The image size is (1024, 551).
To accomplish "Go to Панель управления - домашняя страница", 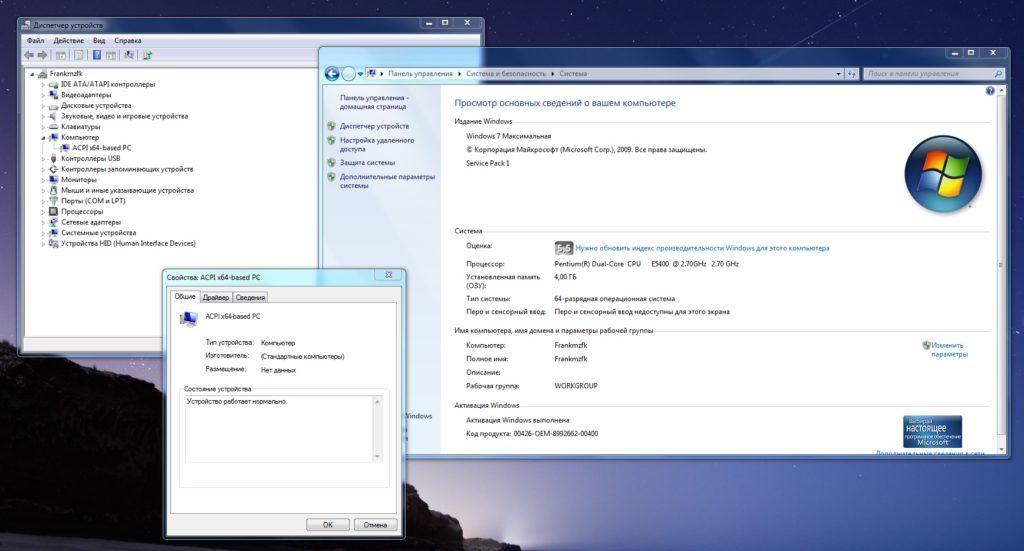I will 374,102.
